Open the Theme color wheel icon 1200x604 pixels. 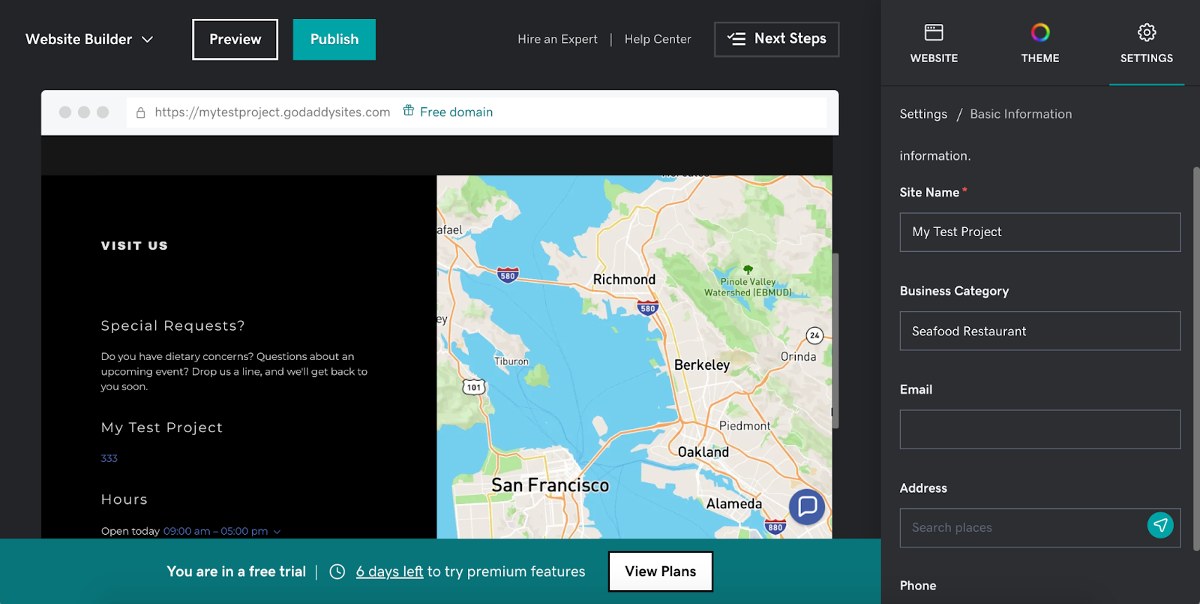coord(1040,33)
